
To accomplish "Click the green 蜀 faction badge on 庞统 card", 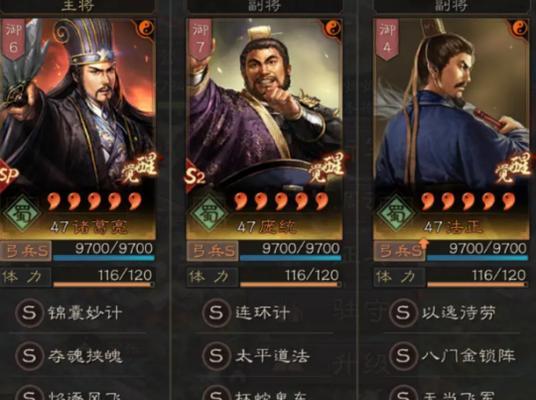I will click(208, 213).
